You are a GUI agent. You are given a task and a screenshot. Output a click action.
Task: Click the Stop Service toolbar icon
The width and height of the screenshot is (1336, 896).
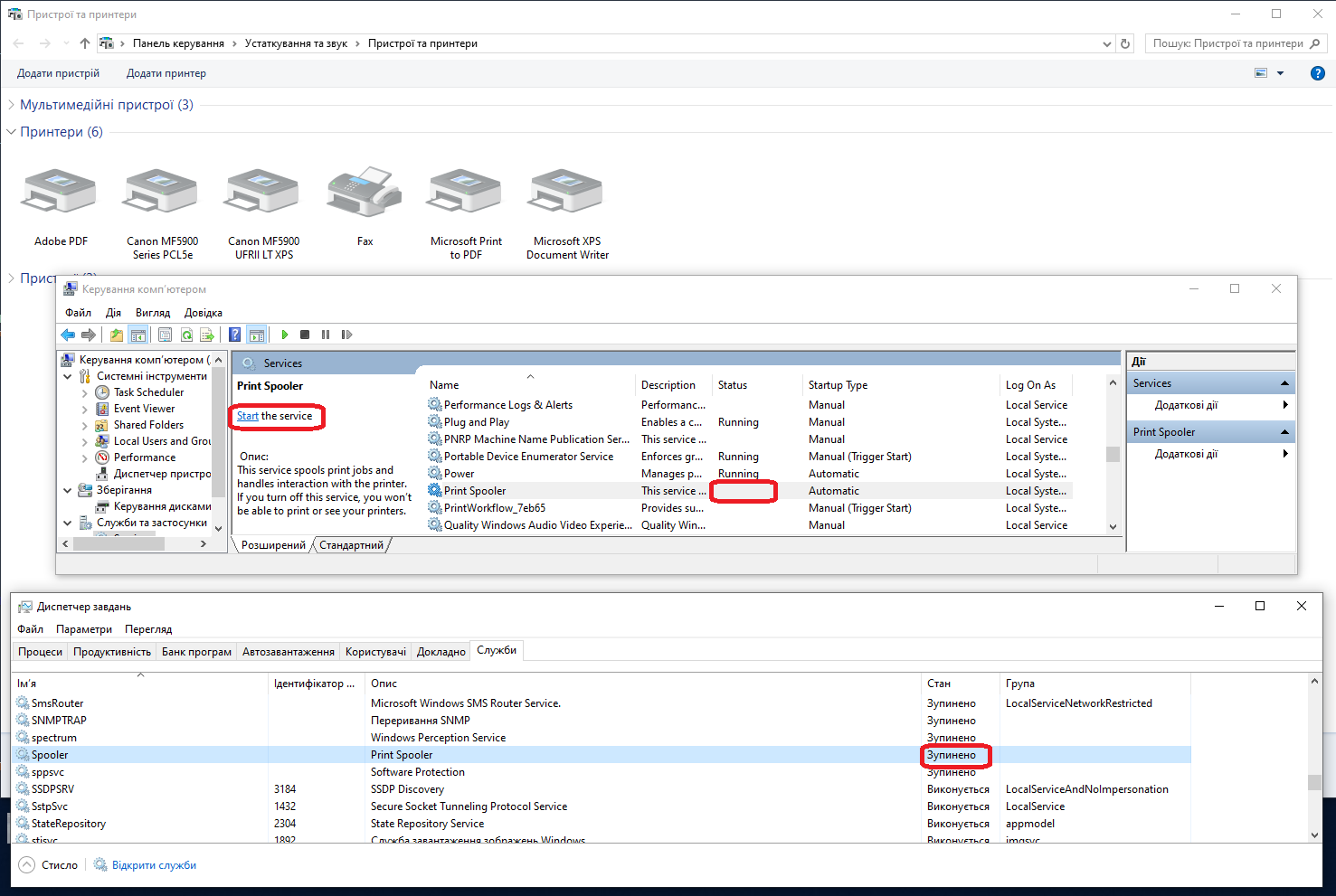[x=305, y=335]
